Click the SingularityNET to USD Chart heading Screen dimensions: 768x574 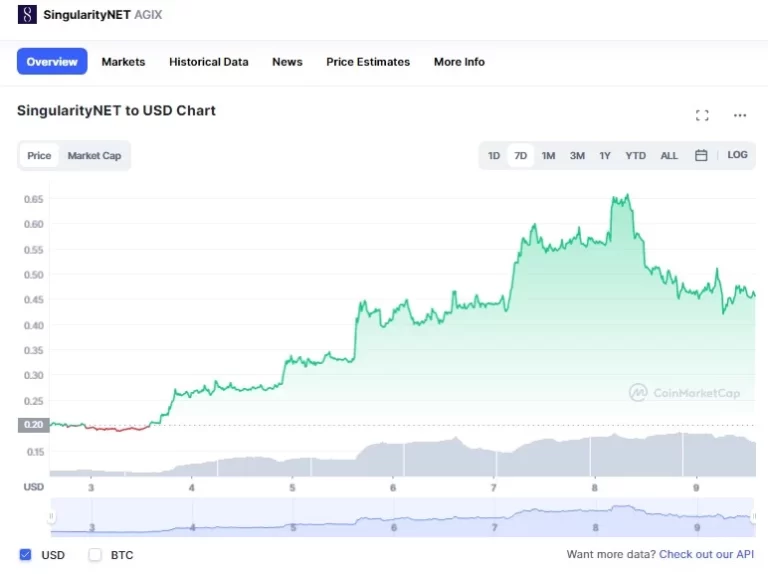tap(116, 111)
